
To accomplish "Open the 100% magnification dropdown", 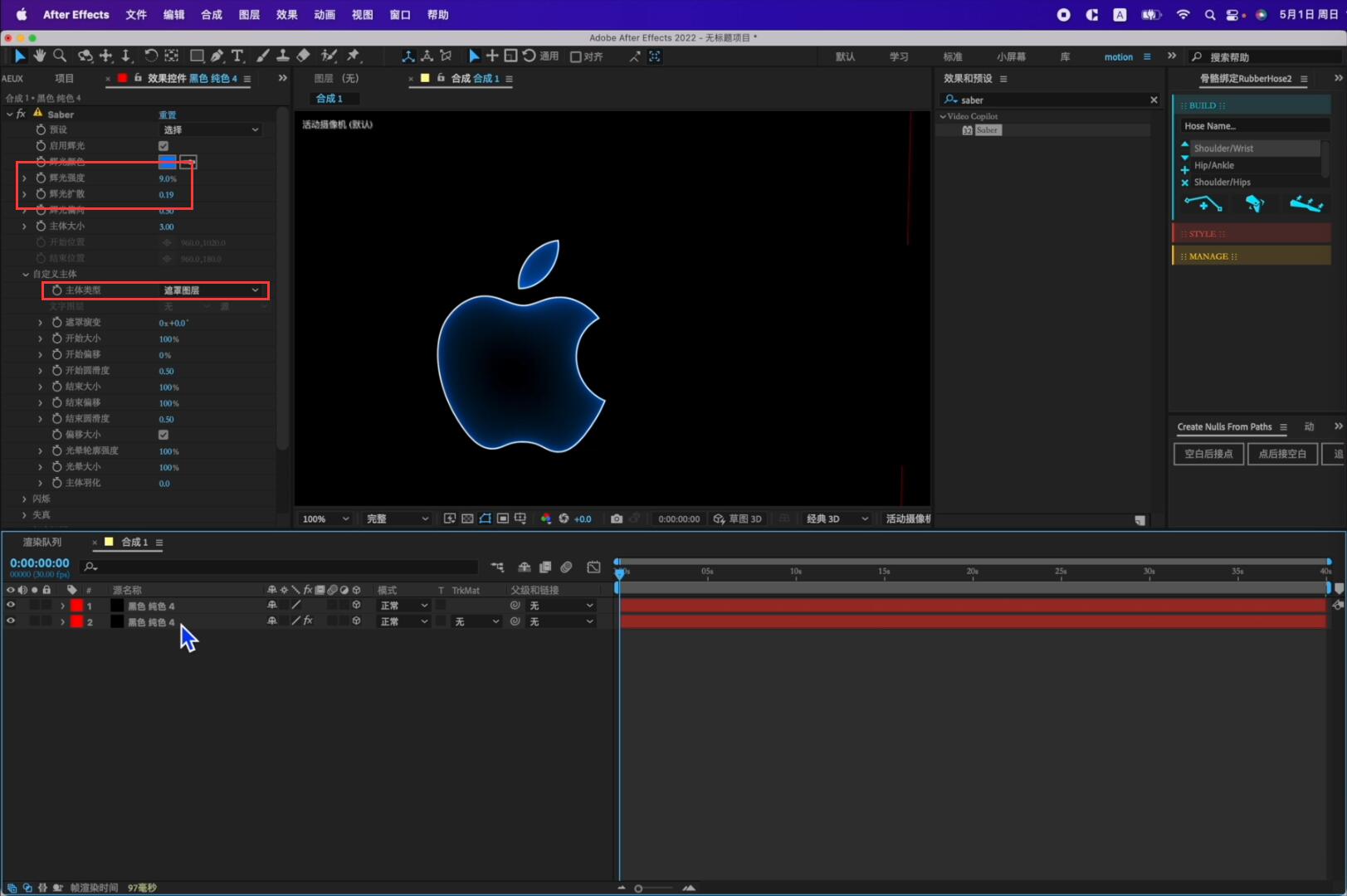I will 325,519.
